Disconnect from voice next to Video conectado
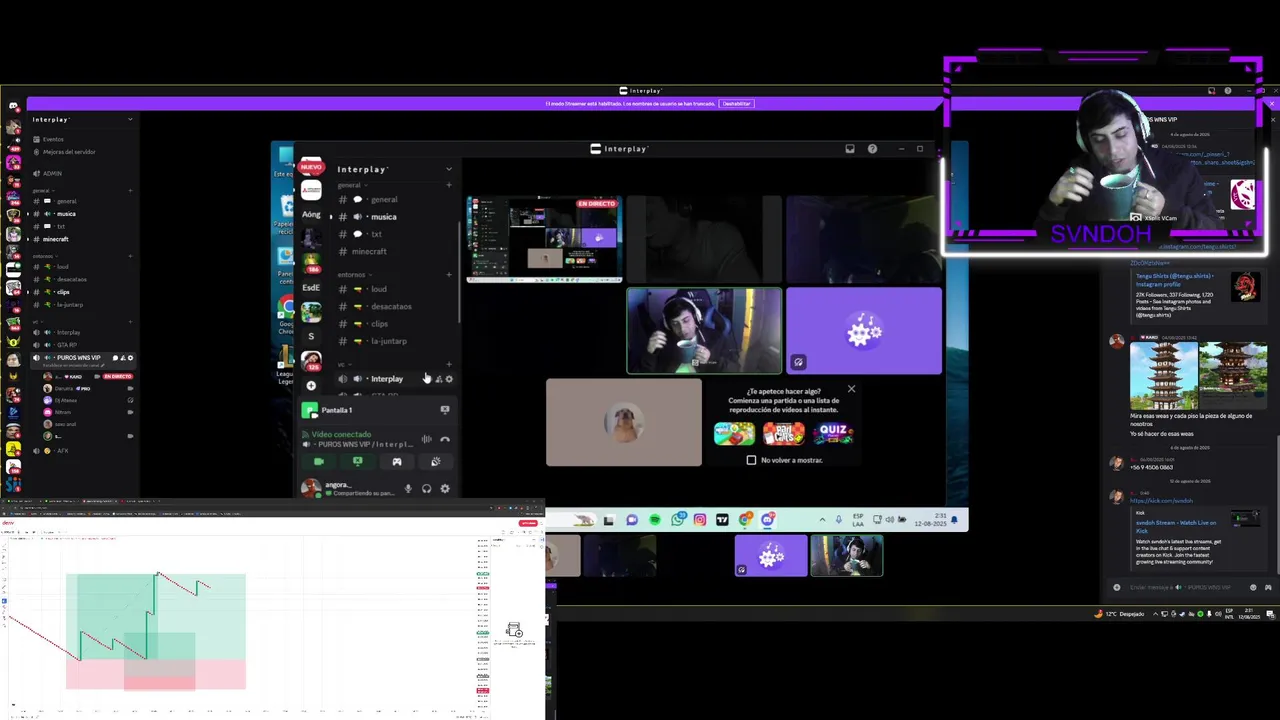 point(445,439)
